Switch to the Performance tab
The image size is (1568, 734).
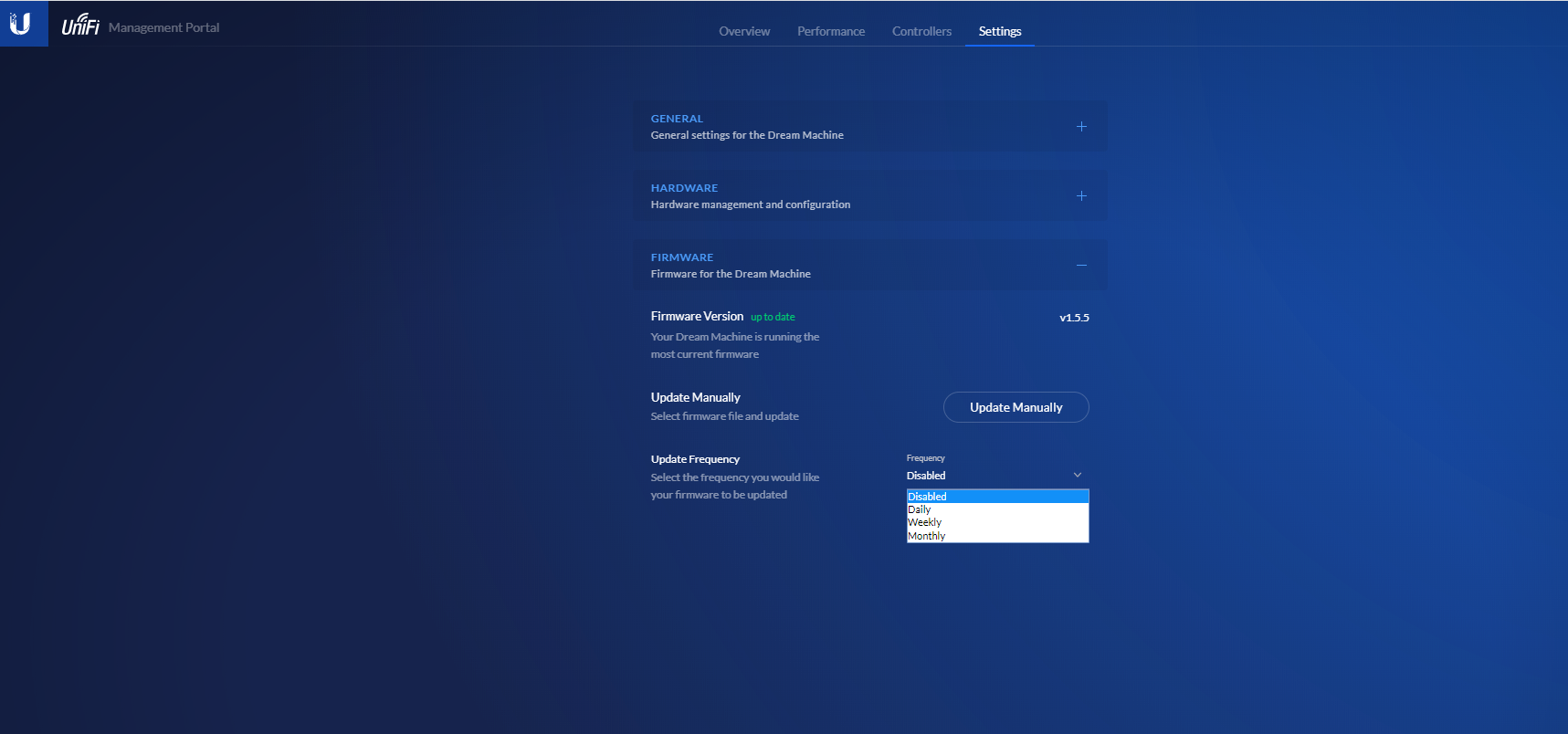tap(830, 31)
